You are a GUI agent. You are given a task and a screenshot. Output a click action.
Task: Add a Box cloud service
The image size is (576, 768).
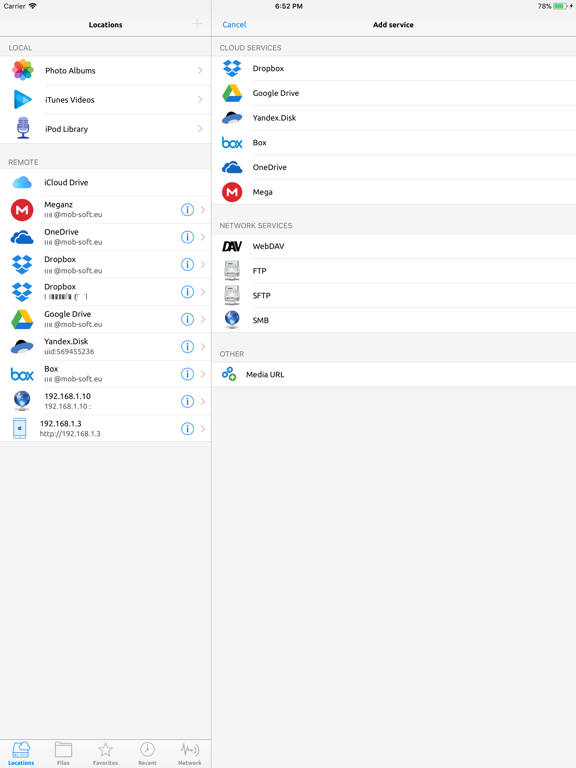coord(394,143)
